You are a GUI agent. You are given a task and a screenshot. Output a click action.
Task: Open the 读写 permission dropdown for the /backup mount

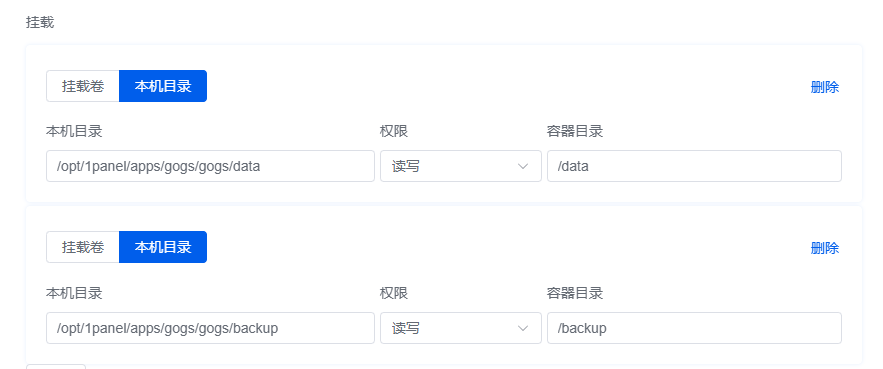pos(461,328)
